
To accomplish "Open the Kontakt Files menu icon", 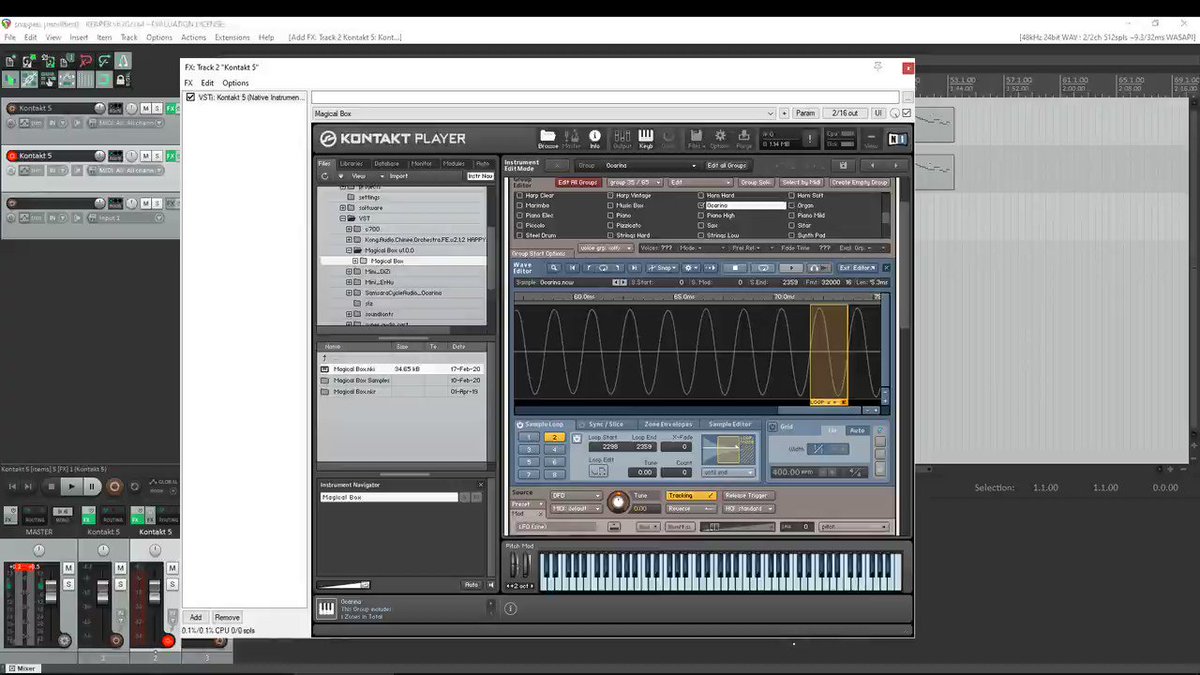I will [696, 138].
